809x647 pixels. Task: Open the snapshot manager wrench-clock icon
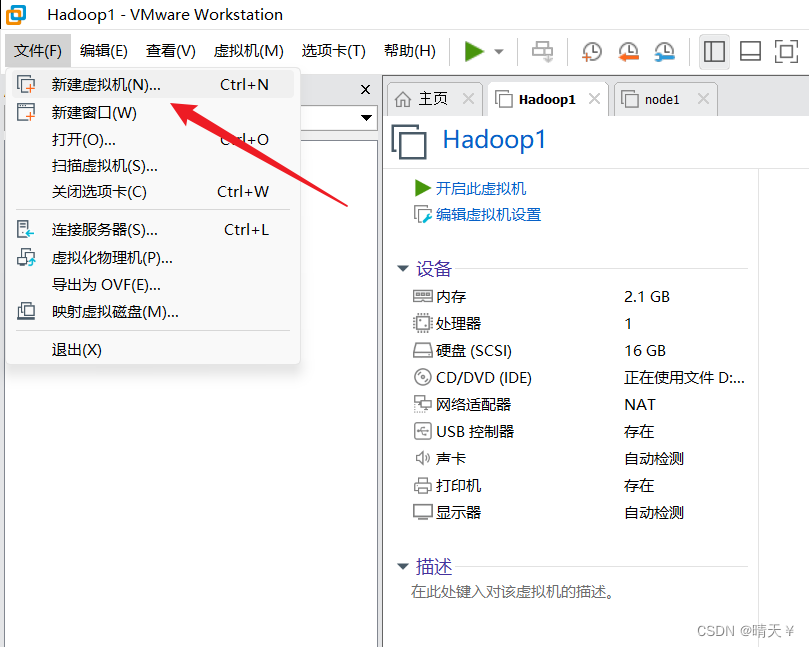(x=665, y=52)
